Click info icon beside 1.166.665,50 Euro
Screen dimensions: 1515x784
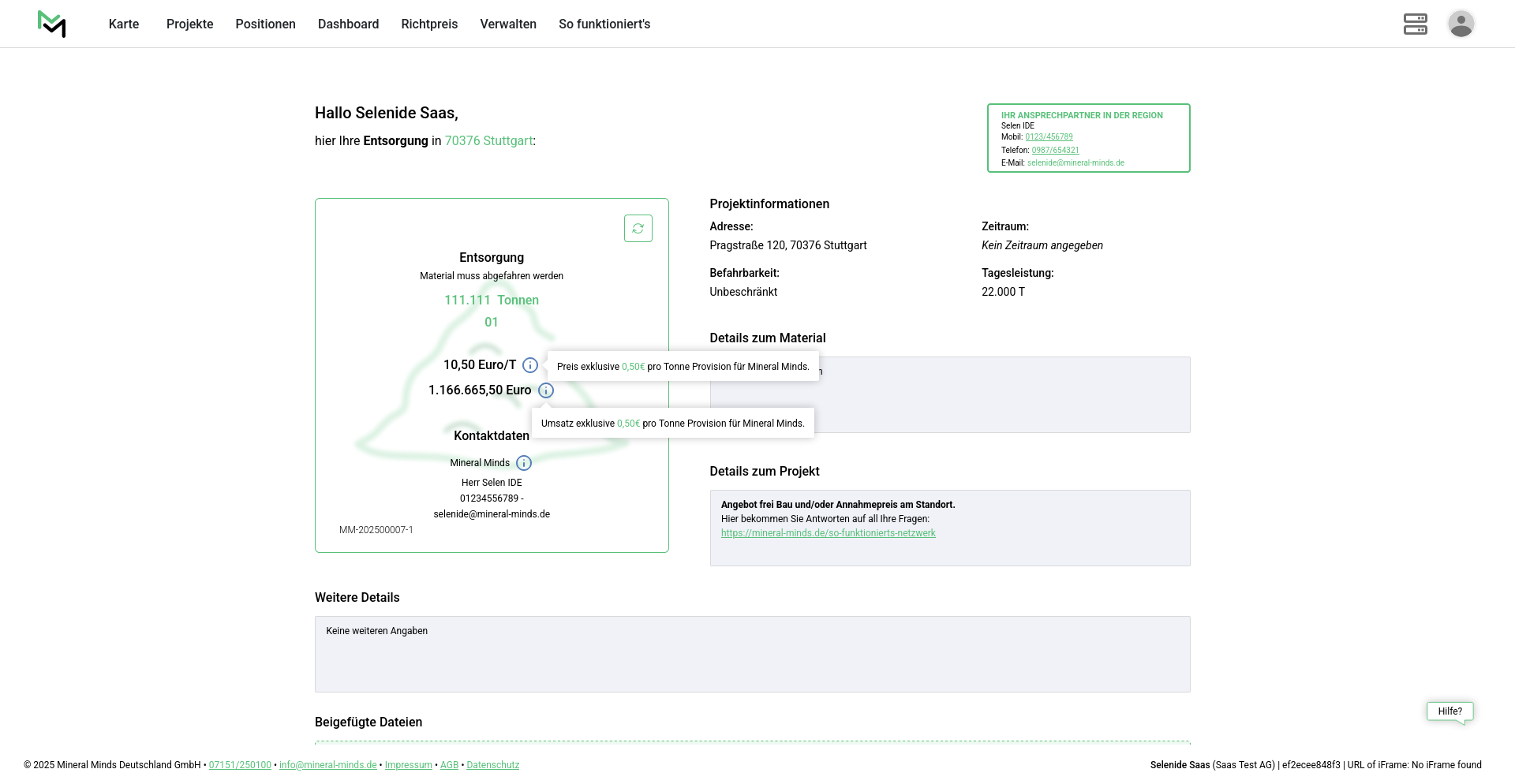(546, 390)
